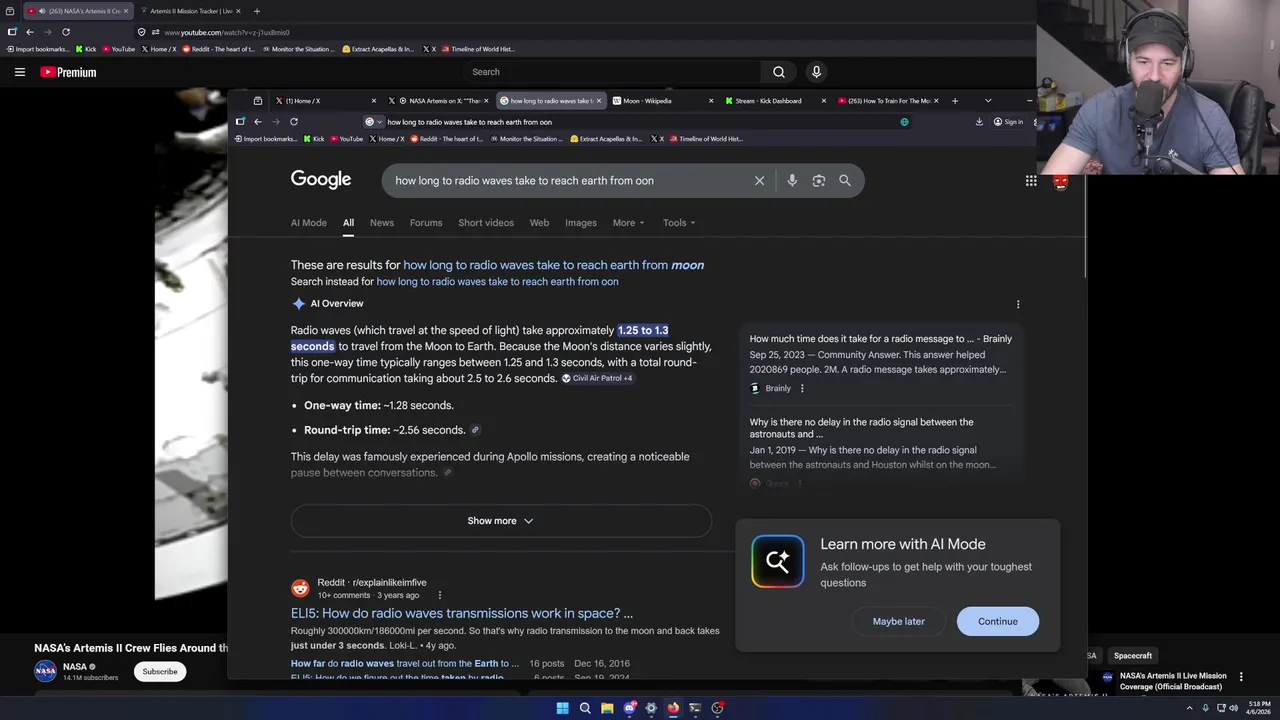Open the Discord taskbar icon

pos(629,708)
